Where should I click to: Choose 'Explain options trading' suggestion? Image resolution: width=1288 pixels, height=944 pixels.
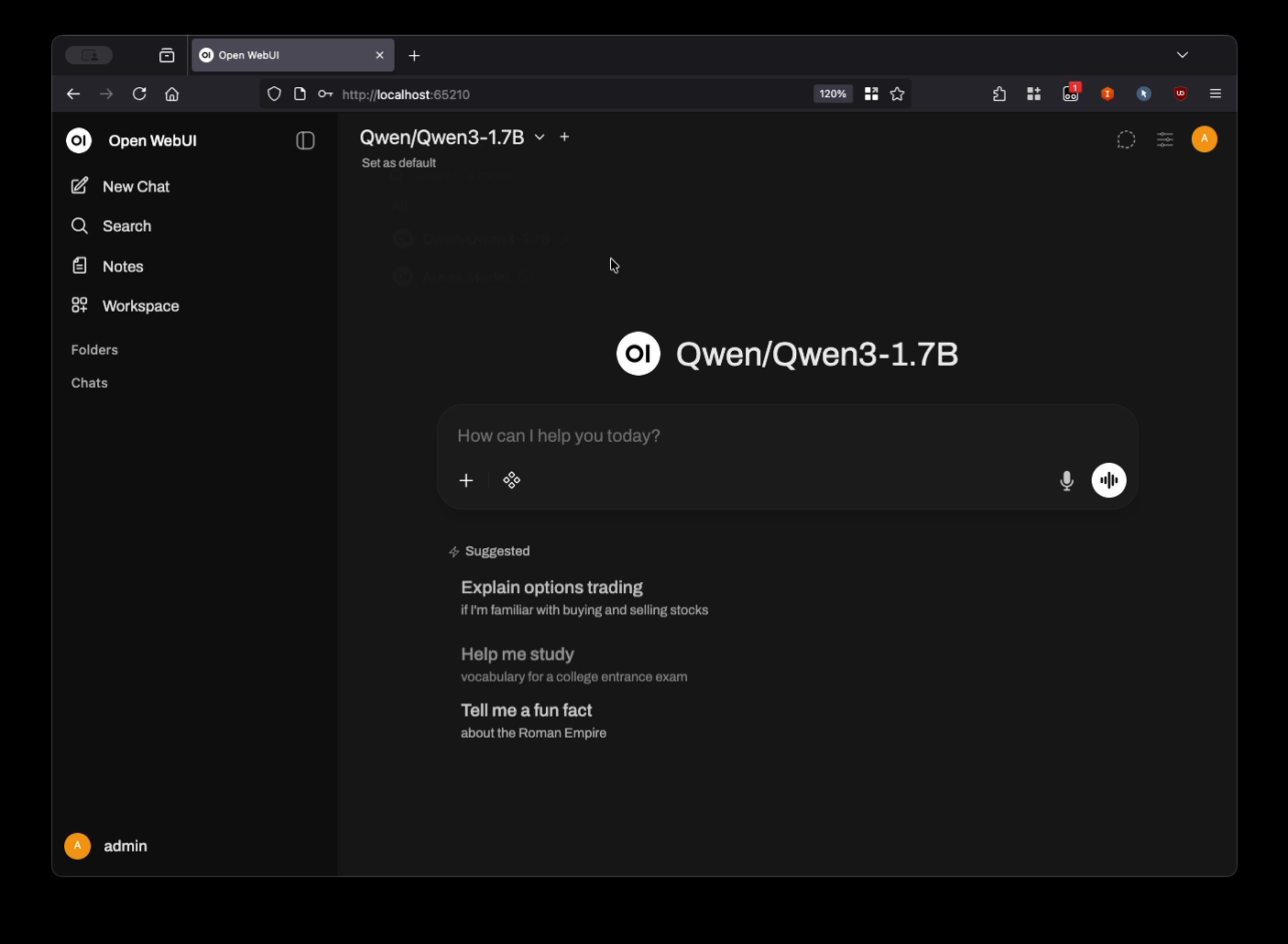(x=584, y=597)
